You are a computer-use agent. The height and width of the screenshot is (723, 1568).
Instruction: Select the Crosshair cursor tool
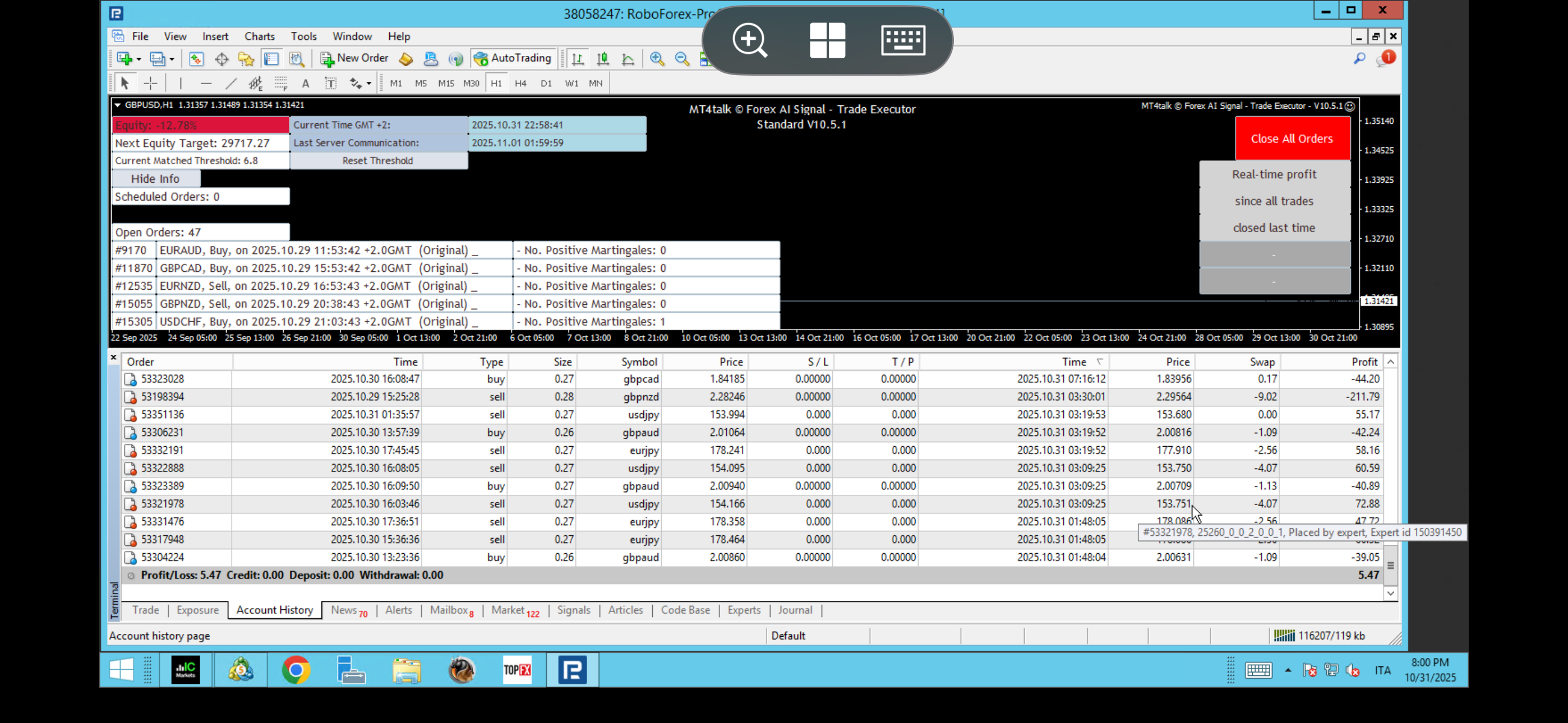coord(150,84)
